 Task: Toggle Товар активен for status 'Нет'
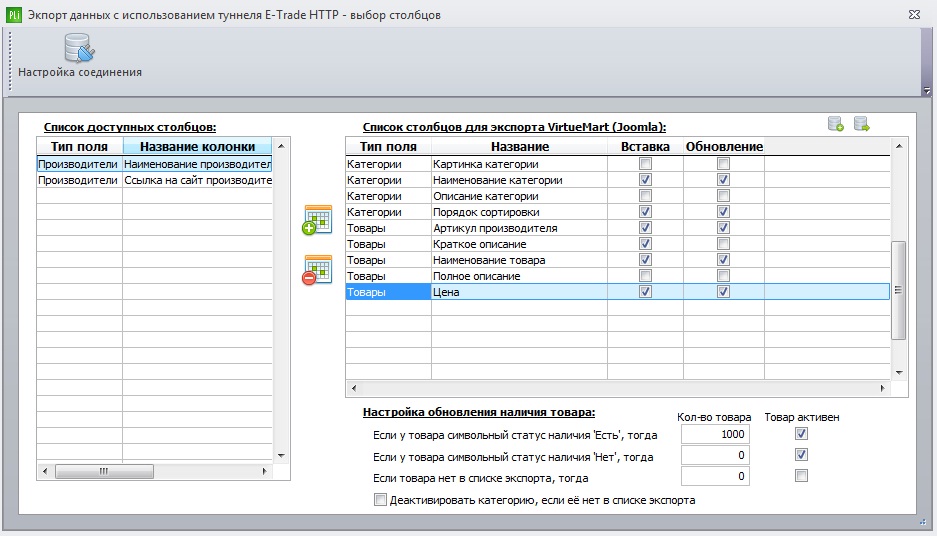click(x=801, y=455)
